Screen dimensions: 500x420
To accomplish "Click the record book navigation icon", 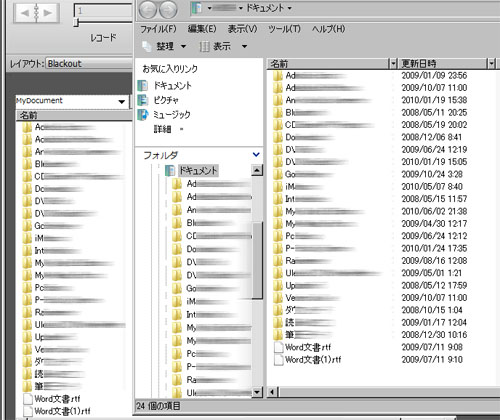I will (x=36, y=13).
